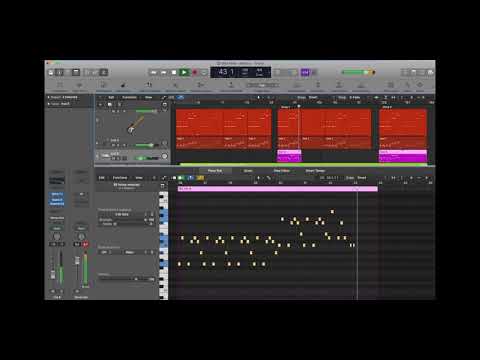Open the Loop Browser button
480x360 pixels.
point(422,72)
